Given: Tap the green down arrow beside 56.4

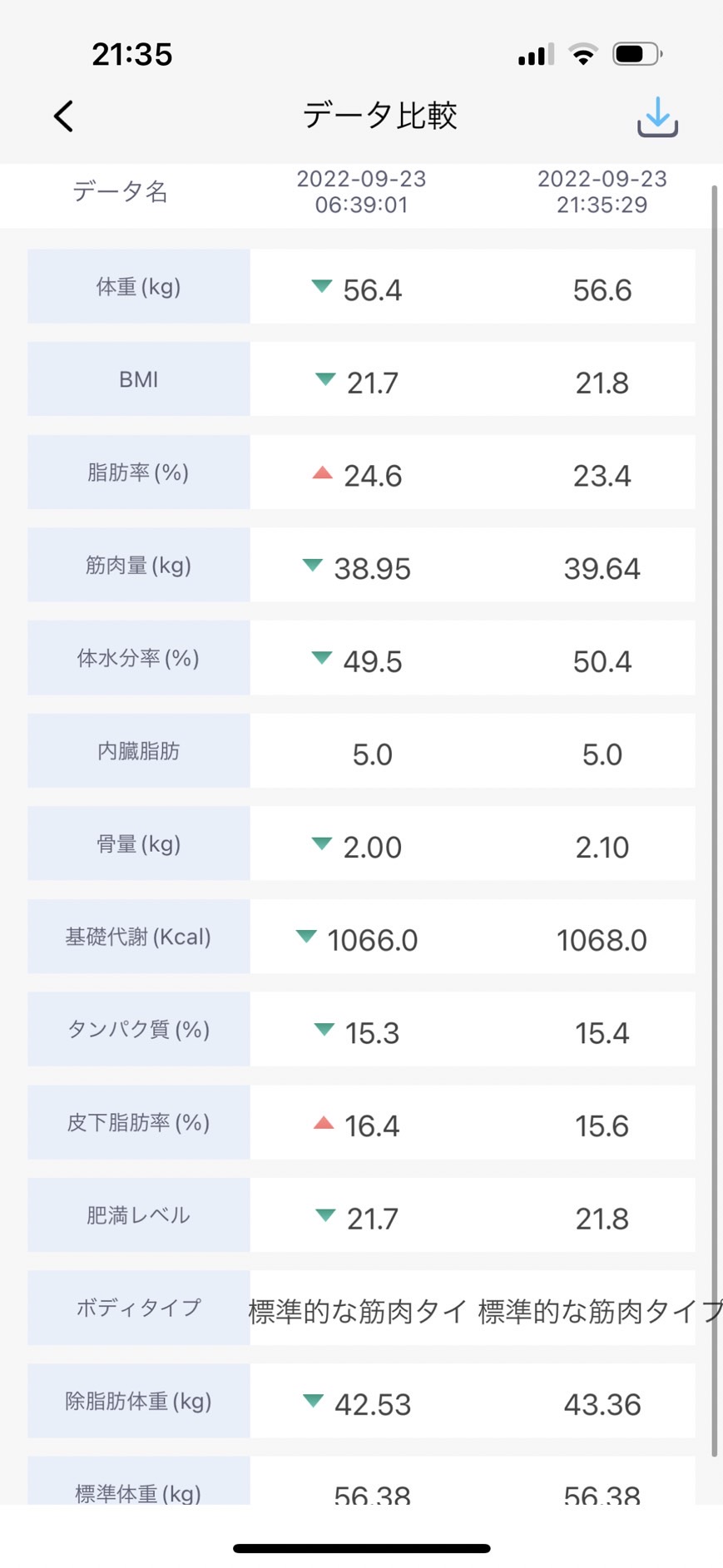Looking at the screenshot, I should pyautogui.click(x=321, y=286).
